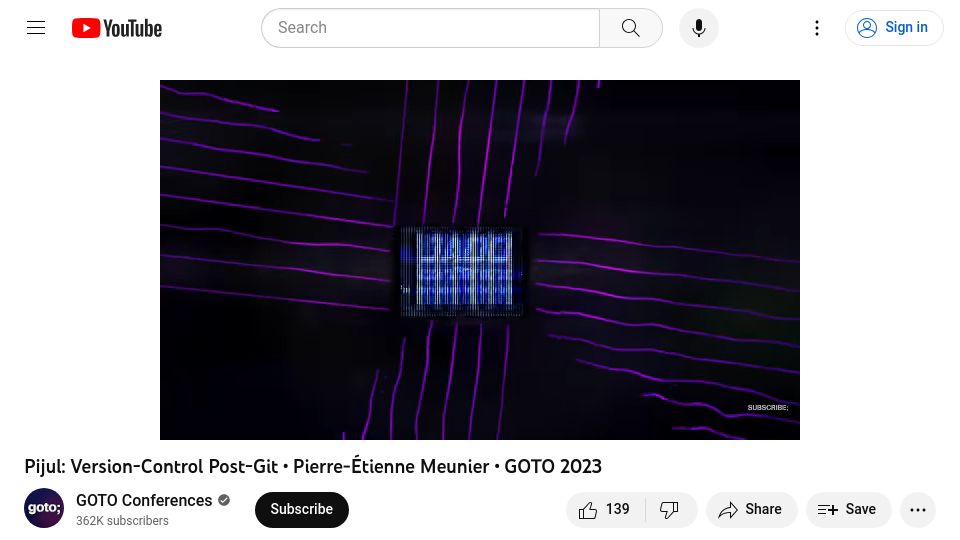The image size is (960, 540).
Task: Start voice search with the microphone
Action: tap(699, 28)
